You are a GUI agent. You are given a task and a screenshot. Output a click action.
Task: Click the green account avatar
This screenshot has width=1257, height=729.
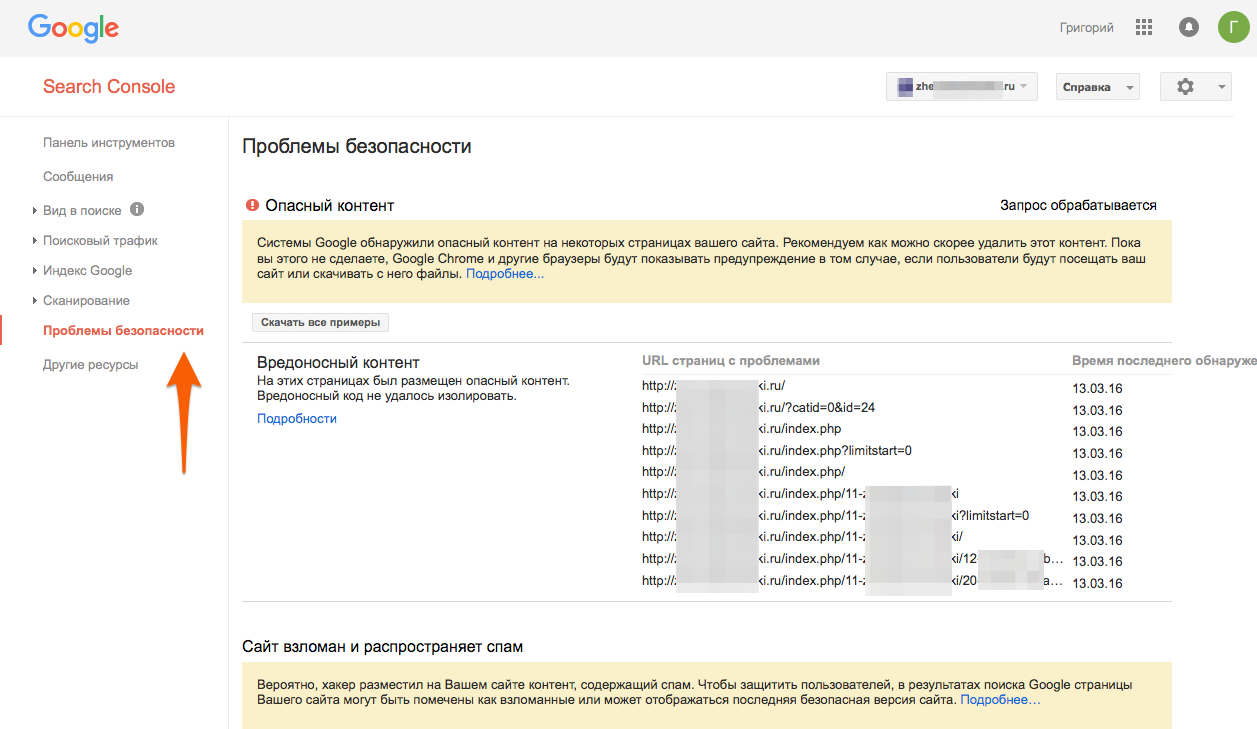click(x=1233, y=28)
